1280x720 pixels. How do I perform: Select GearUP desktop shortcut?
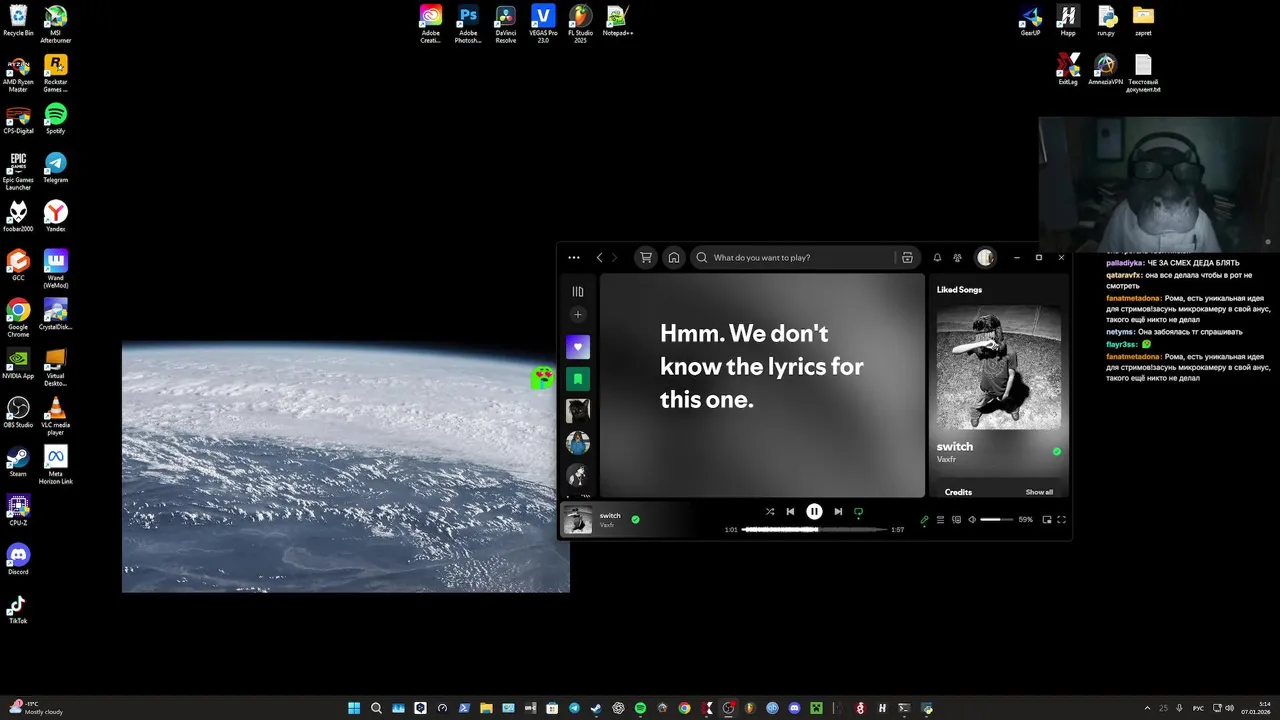click(x=1030, y=20)
